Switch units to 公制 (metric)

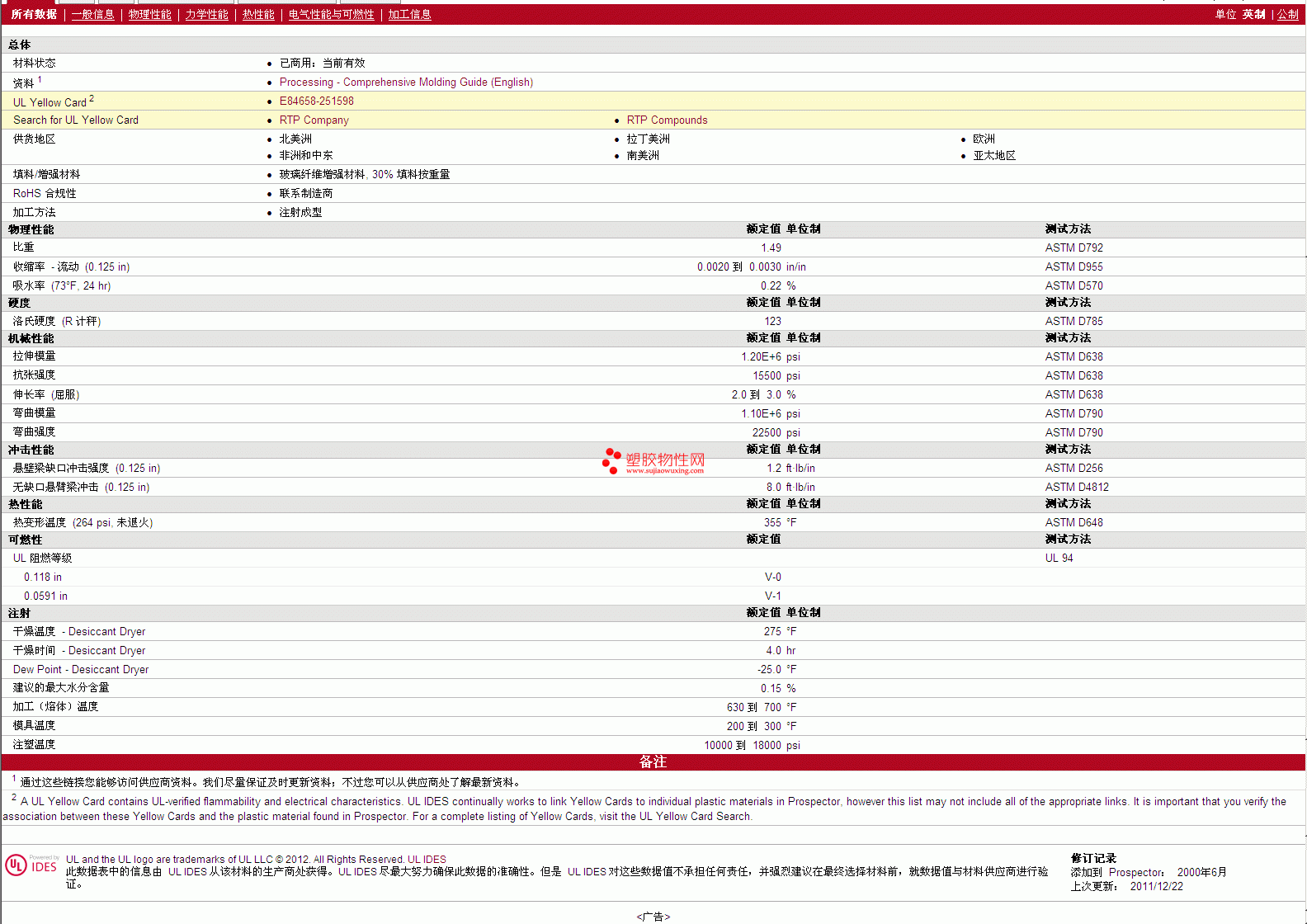1287,15
